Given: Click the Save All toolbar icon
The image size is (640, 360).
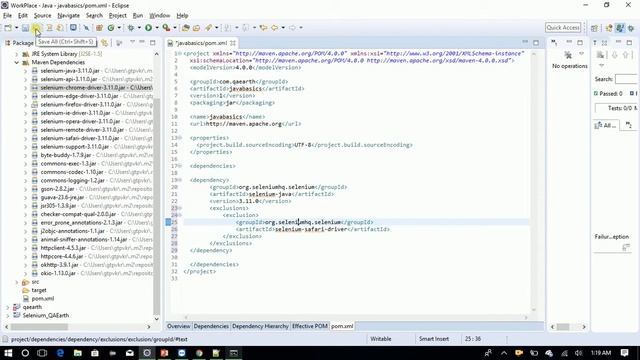Looking at the screenshot, I should [36, 28].
